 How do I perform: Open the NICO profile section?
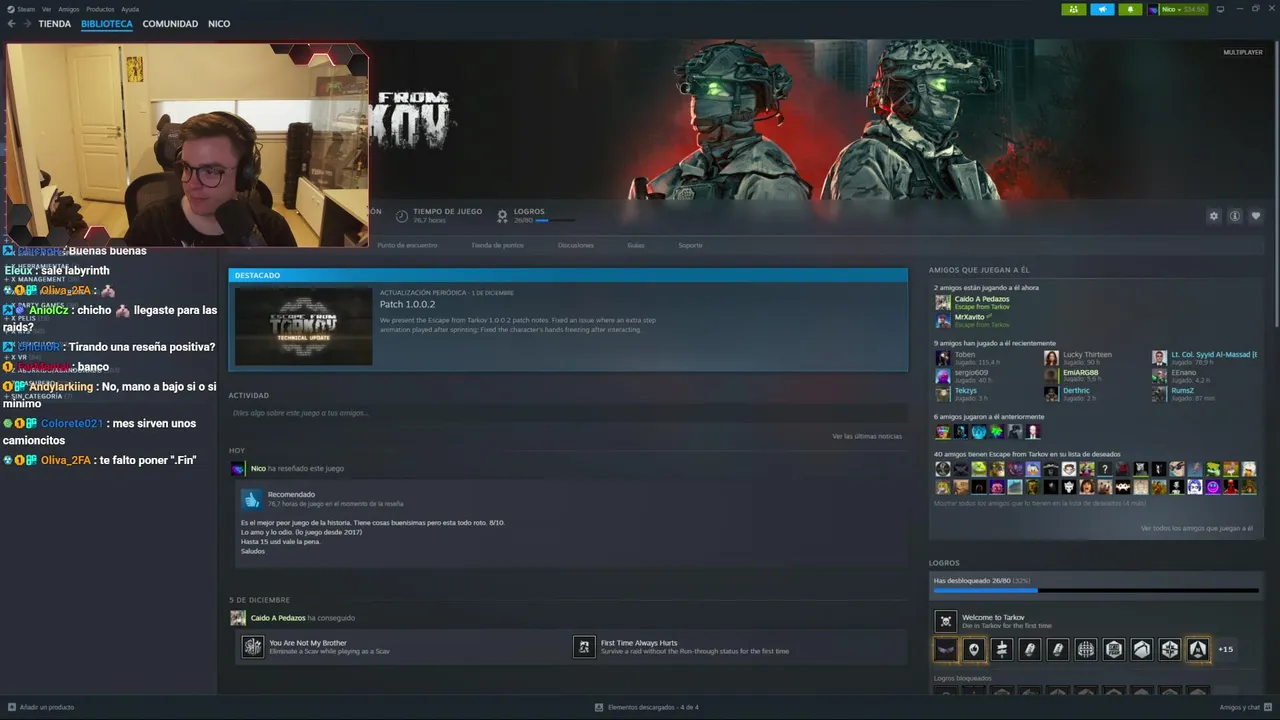pyautogui.click(x=219, y=24)
